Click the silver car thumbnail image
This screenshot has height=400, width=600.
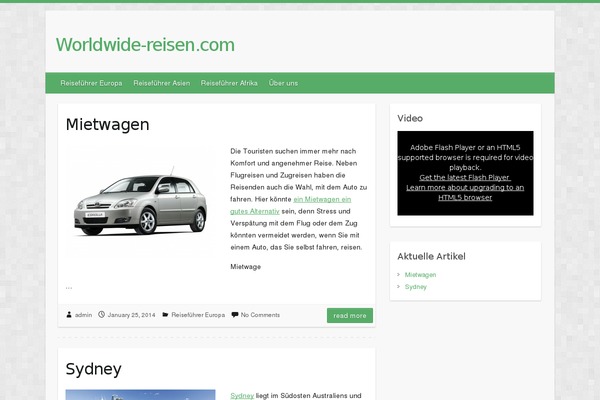140,200
